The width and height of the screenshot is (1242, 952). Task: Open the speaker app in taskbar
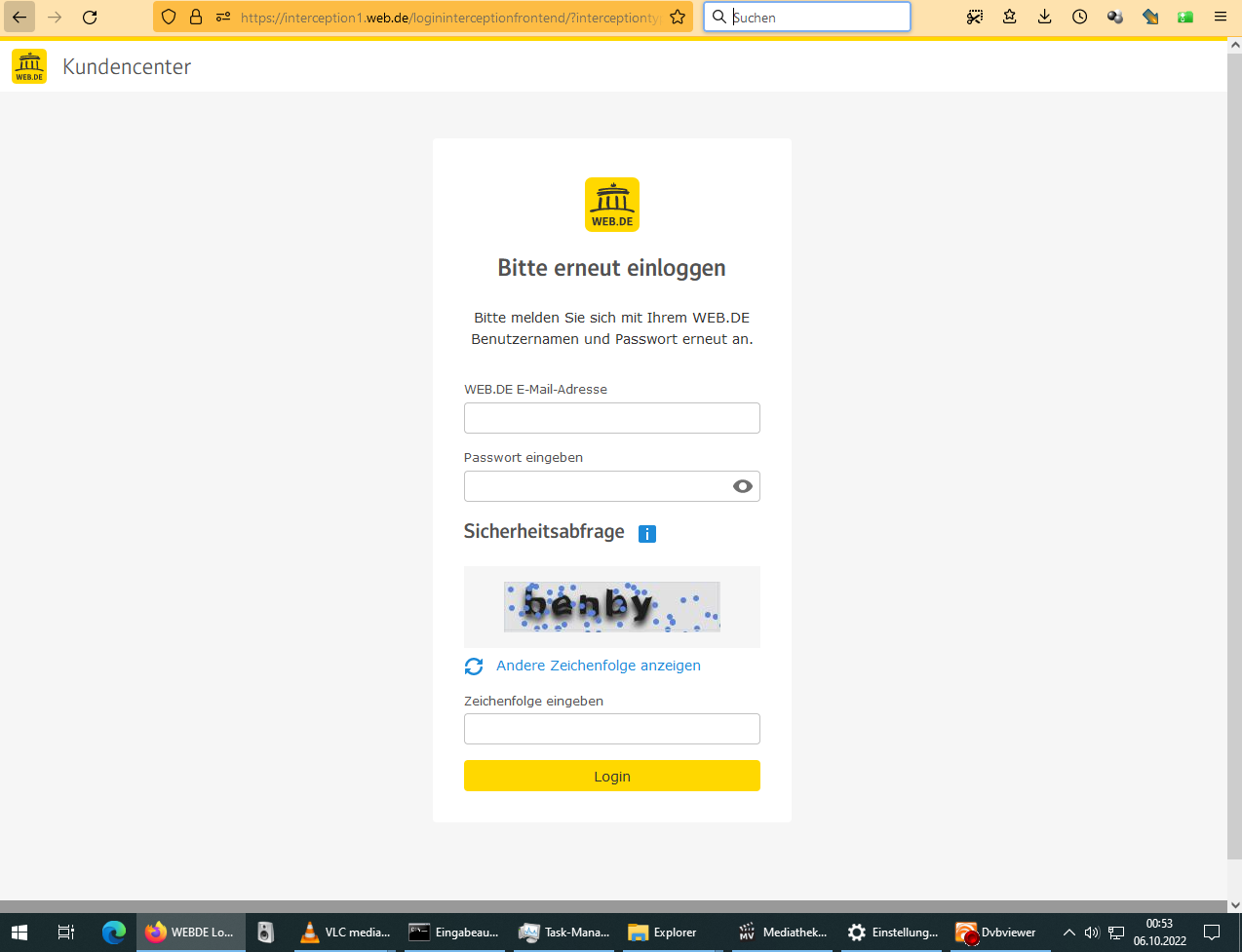(x=266, y=933)
